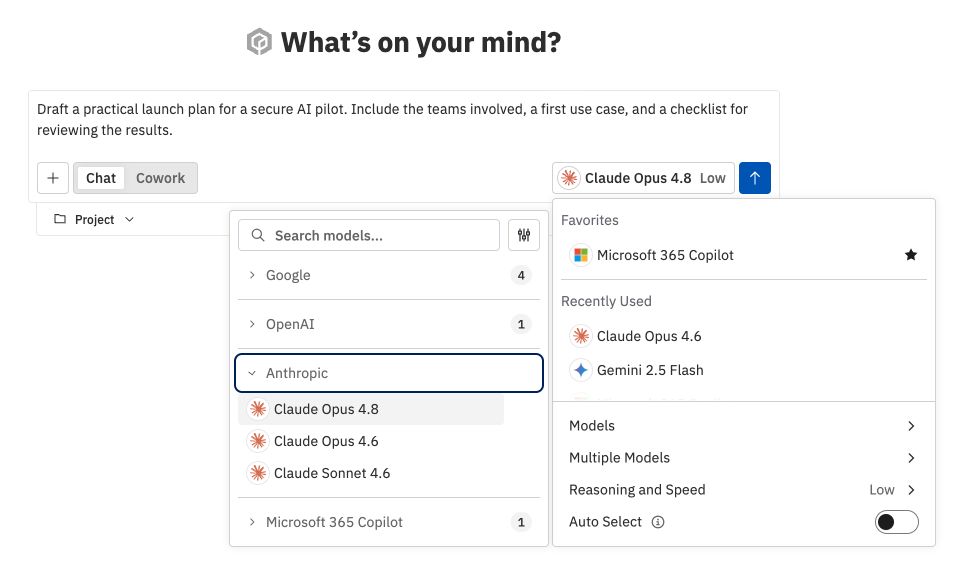Click the Low value beside Reasoning and Speed
This screenshot has width=970, height=562.
pyautogui.click(x=882, y=490)
